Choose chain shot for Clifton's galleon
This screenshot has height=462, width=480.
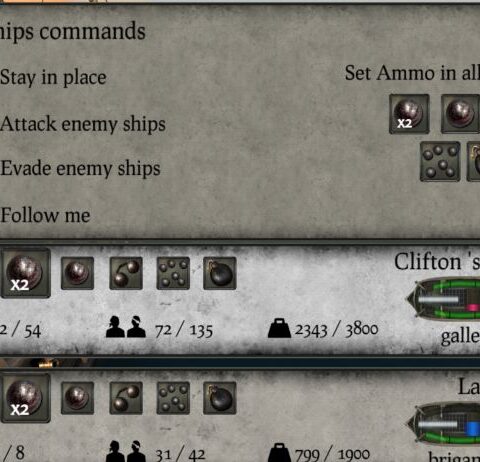tap(126, 273)
